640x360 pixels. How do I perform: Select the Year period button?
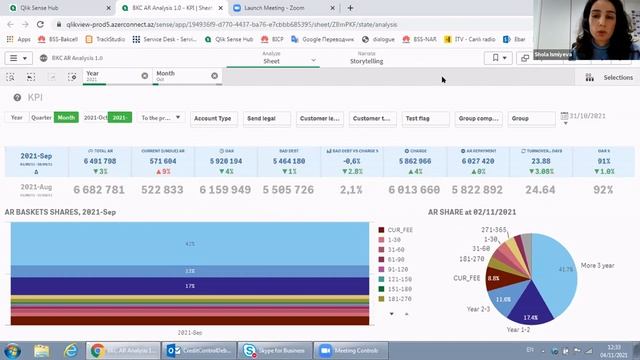pos(17,118)
